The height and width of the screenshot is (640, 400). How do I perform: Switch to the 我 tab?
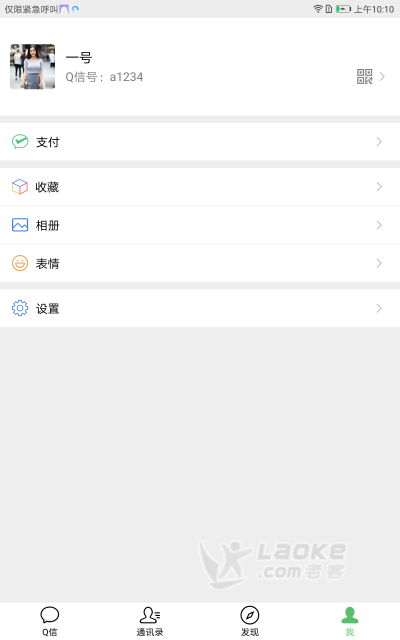(x=350, y=621)
